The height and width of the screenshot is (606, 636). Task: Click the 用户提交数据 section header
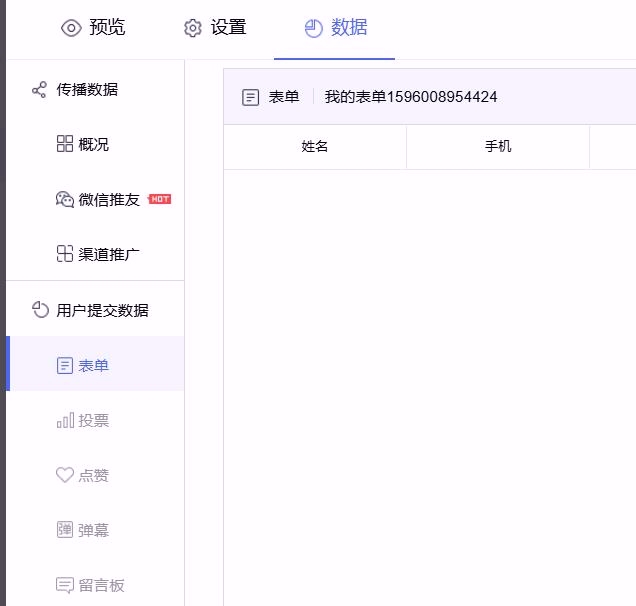(102, 310)
